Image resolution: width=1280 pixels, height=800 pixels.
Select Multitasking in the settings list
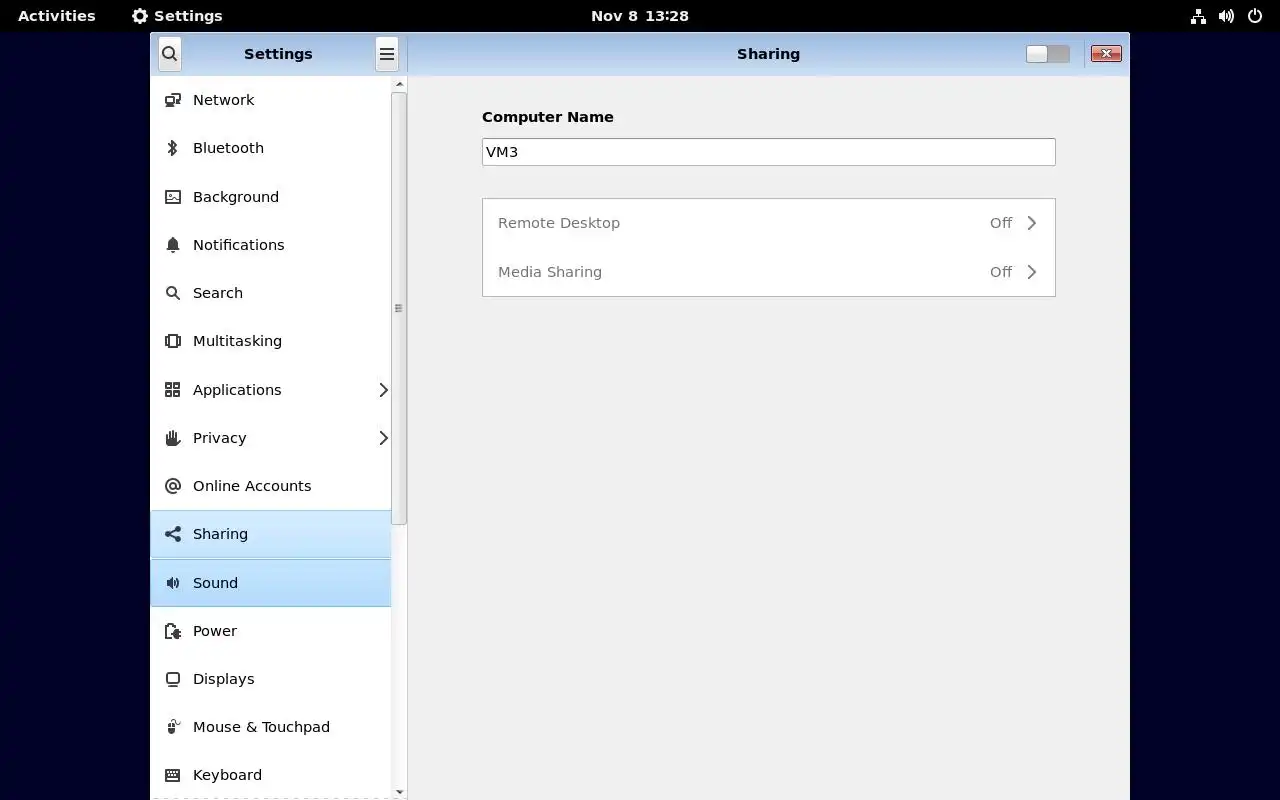[x=271, y=341]
